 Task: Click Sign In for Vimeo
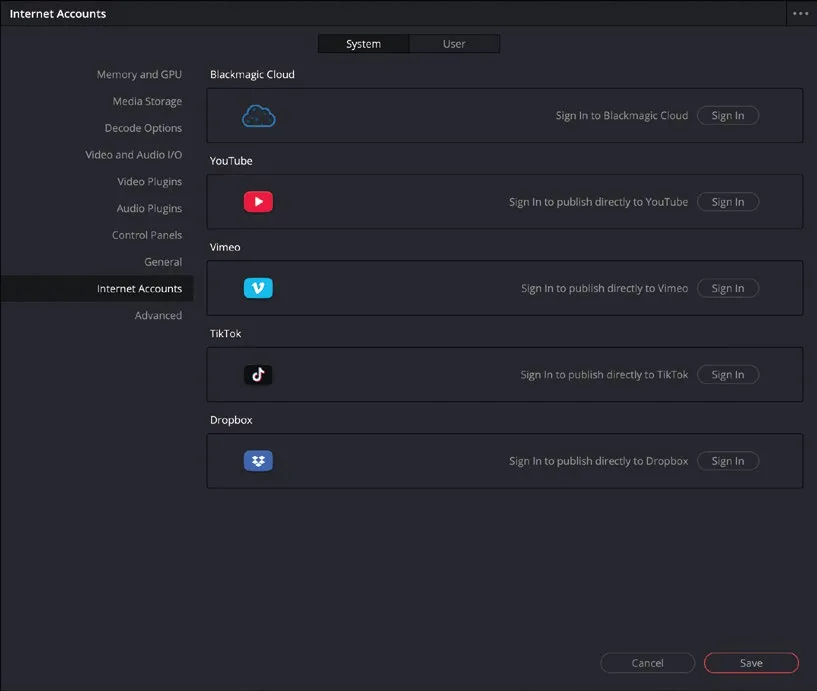(727, 288)
